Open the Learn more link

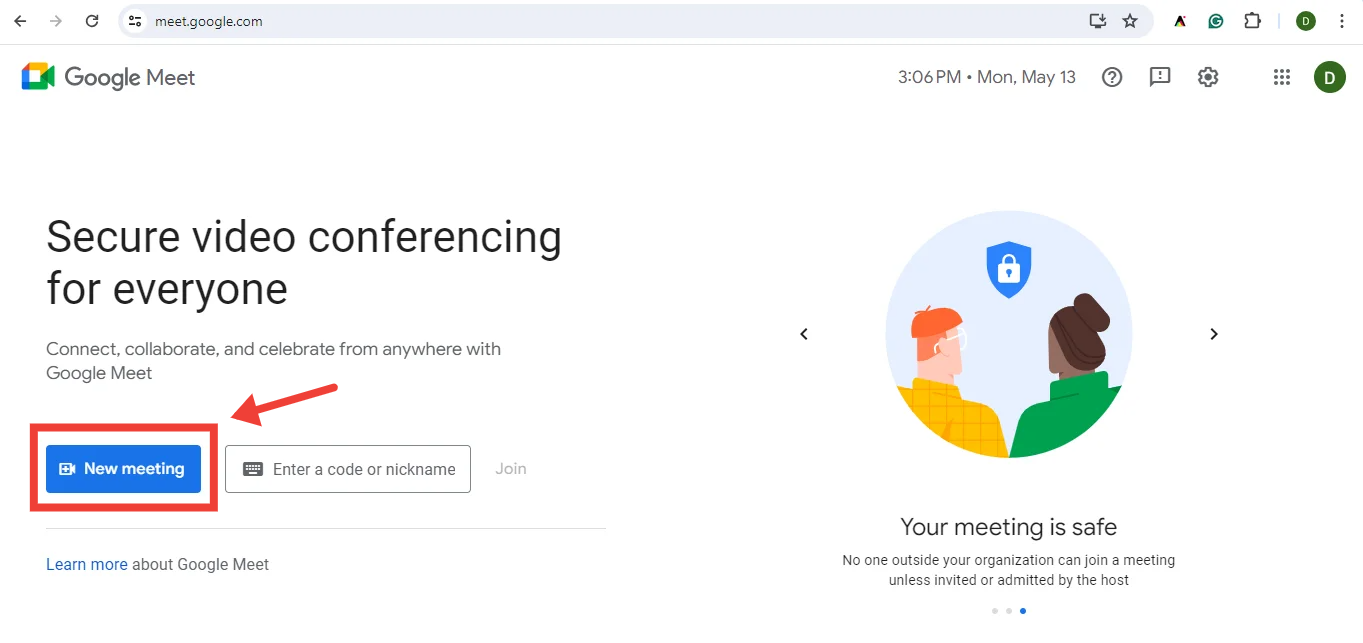(86, 564)
